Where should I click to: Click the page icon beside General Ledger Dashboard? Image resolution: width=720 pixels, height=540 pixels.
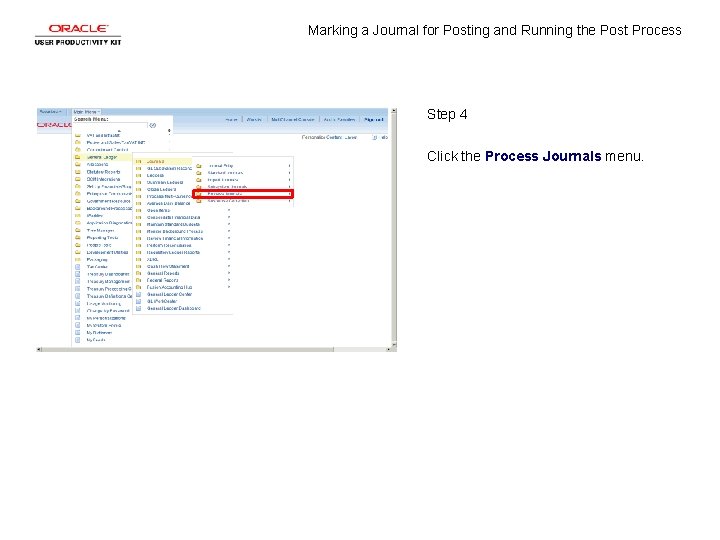[x=138, y=309]
